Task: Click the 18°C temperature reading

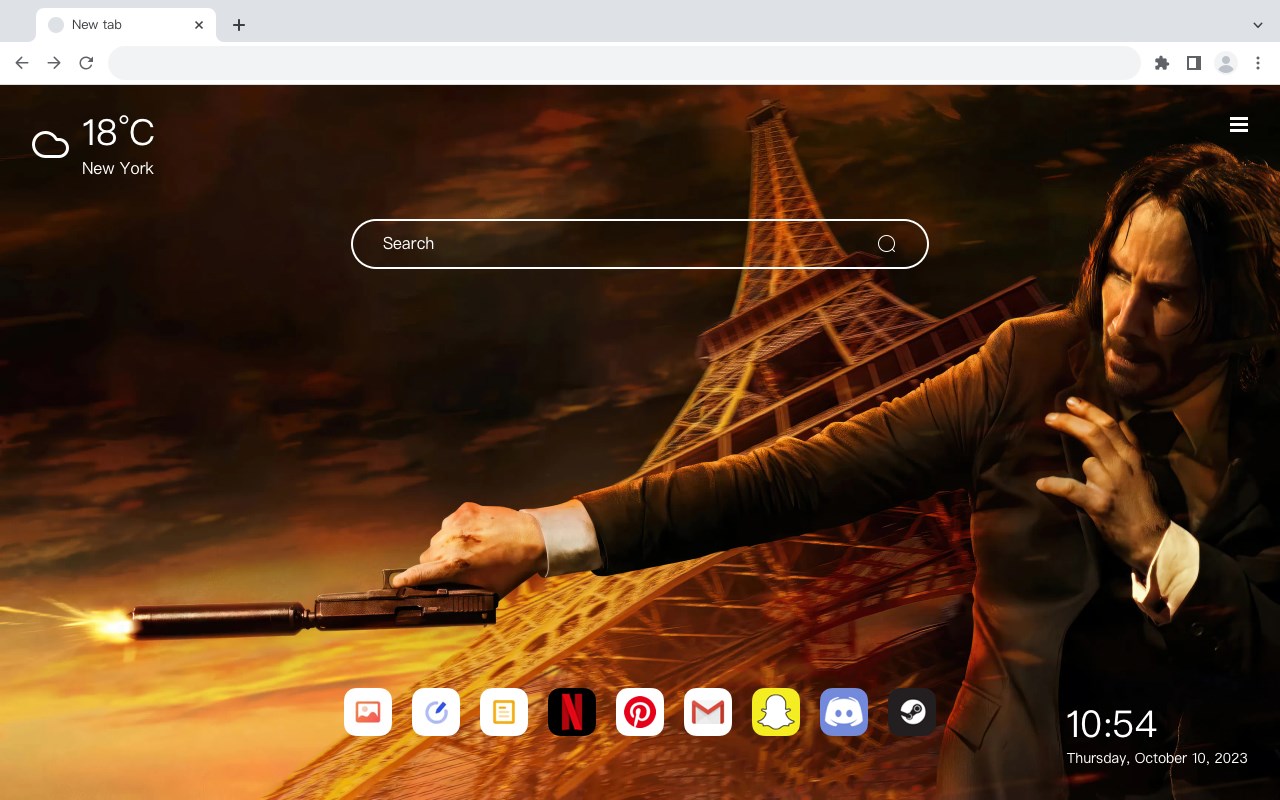Action: (118, 133)
